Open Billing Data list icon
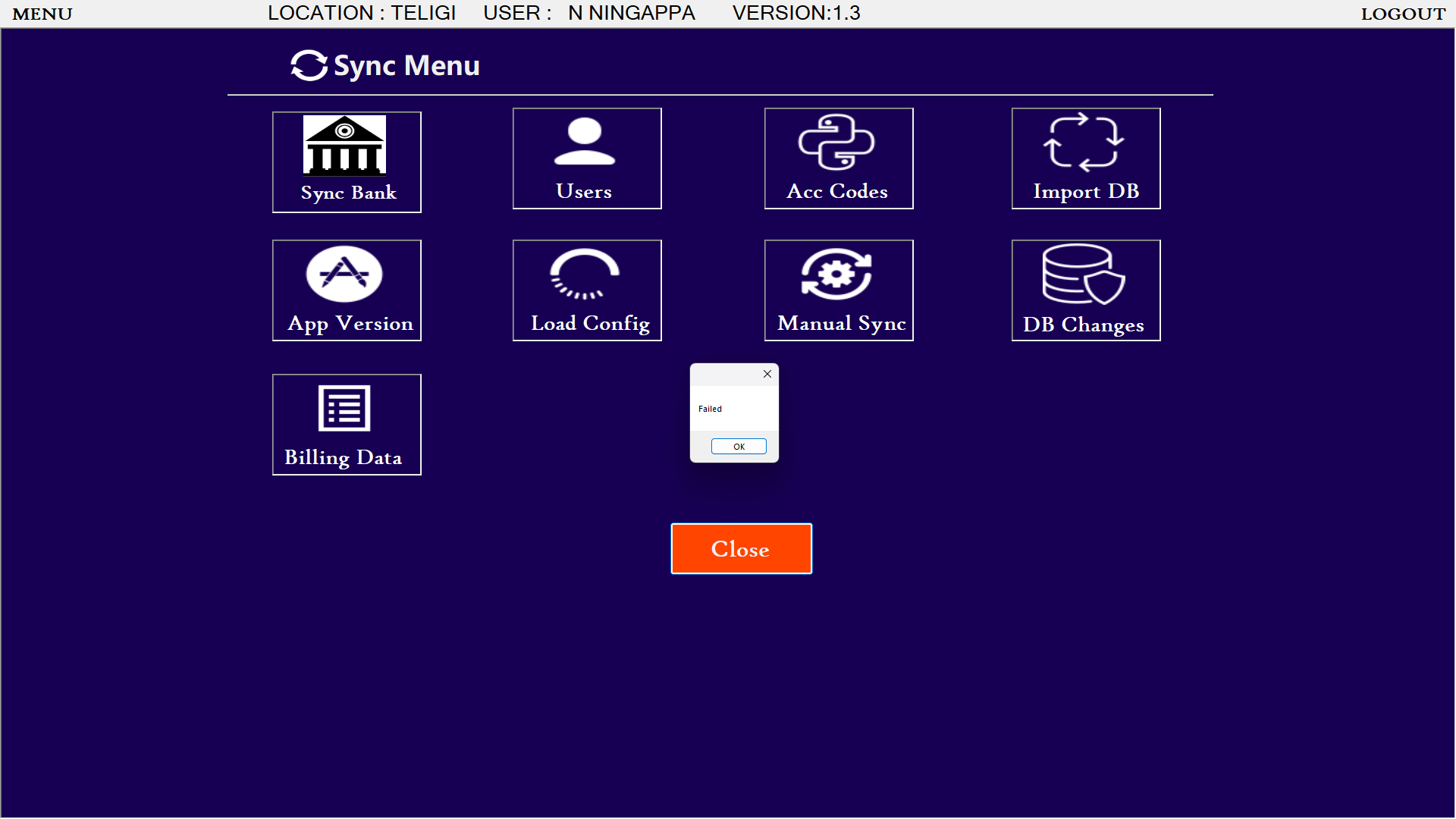Screen dimensions: 1456x819 click(x=344, y=408)
